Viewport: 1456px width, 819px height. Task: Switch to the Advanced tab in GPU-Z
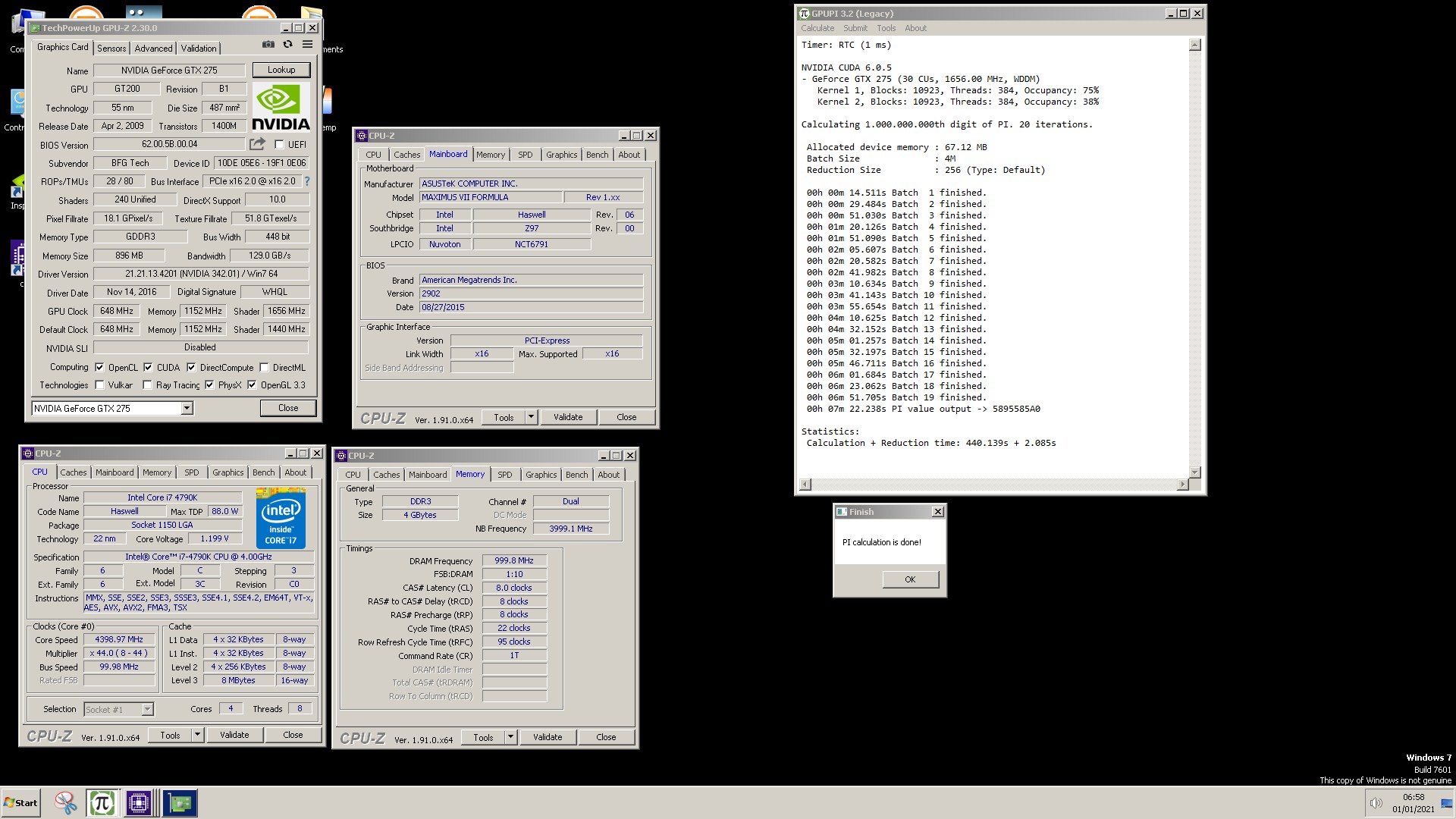(x=153, y=49)
